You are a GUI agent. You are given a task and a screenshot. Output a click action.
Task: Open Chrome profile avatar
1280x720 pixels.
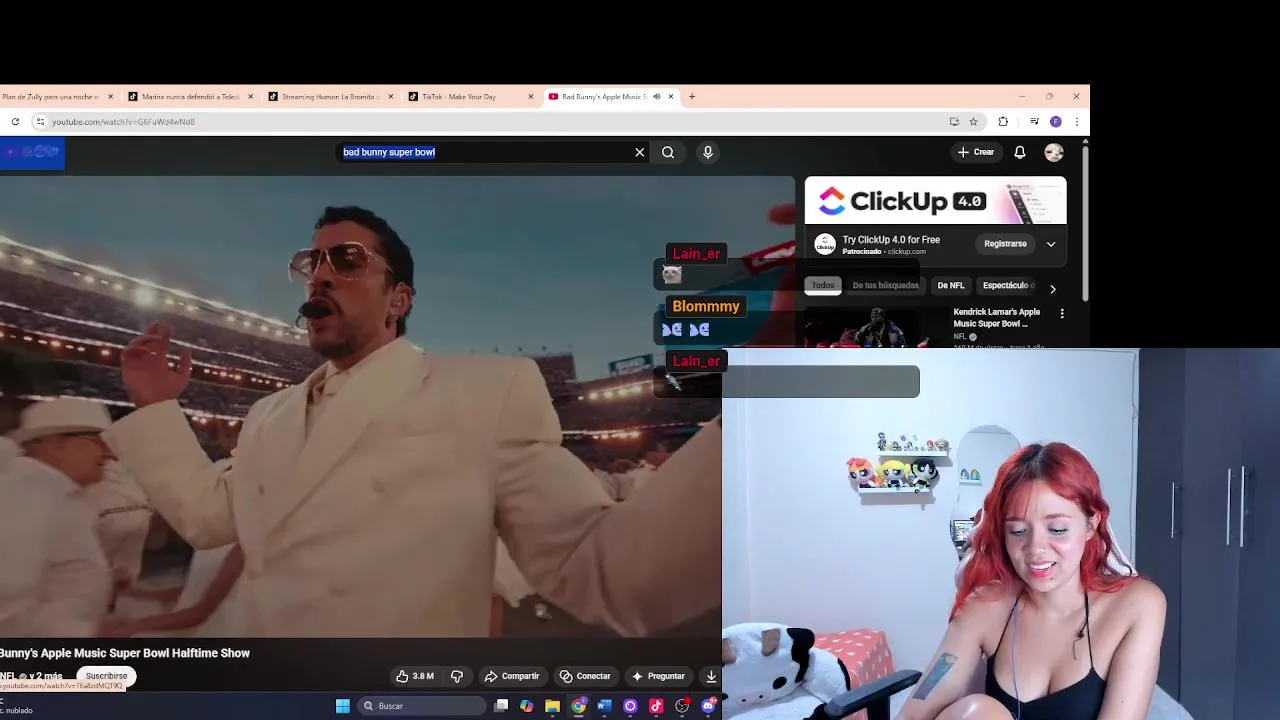click(1056, 122)
